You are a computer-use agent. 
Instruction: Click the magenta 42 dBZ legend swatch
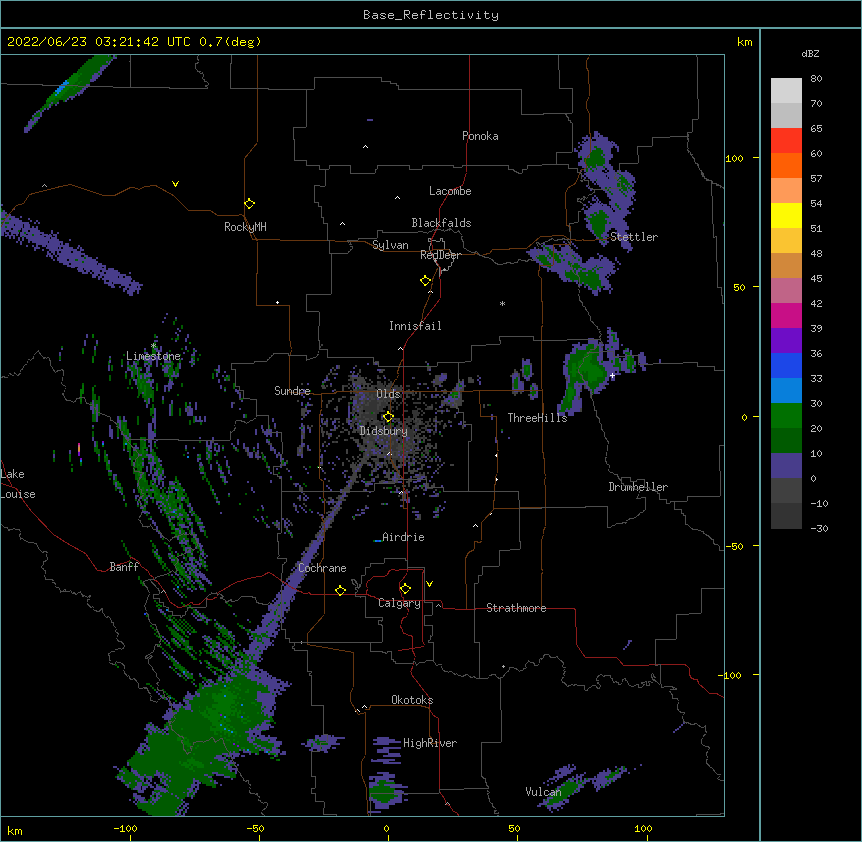point(786,315)
